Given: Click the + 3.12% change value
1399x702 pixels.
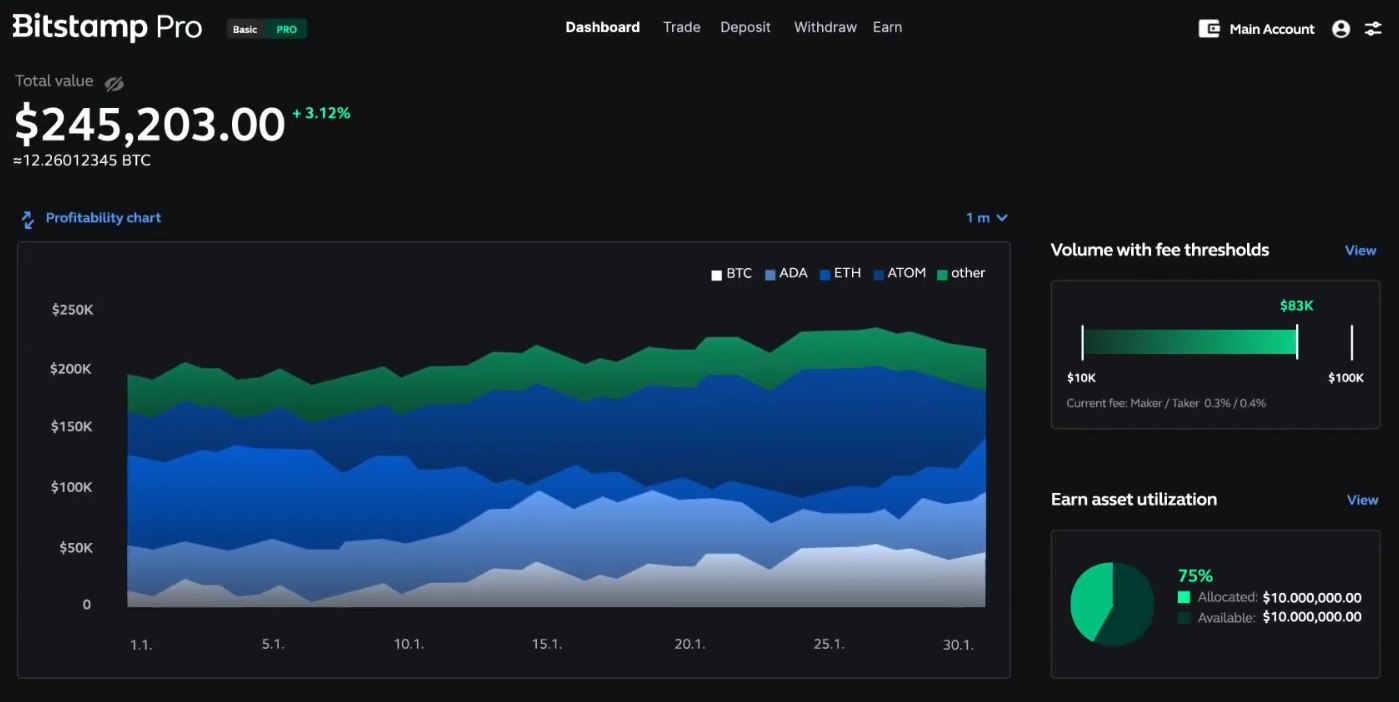Looking at the screenshot, I should pyautogui.click(x=321, y=114).
